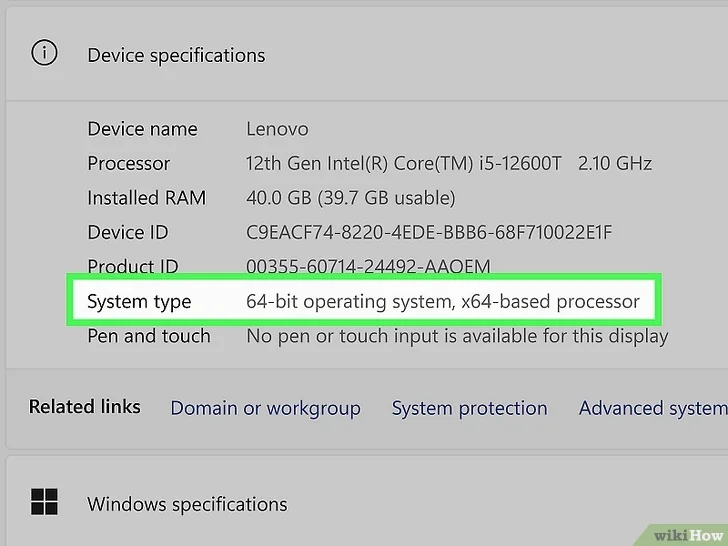Open the System protection link
728x546 pixels.
pos(469,408)
